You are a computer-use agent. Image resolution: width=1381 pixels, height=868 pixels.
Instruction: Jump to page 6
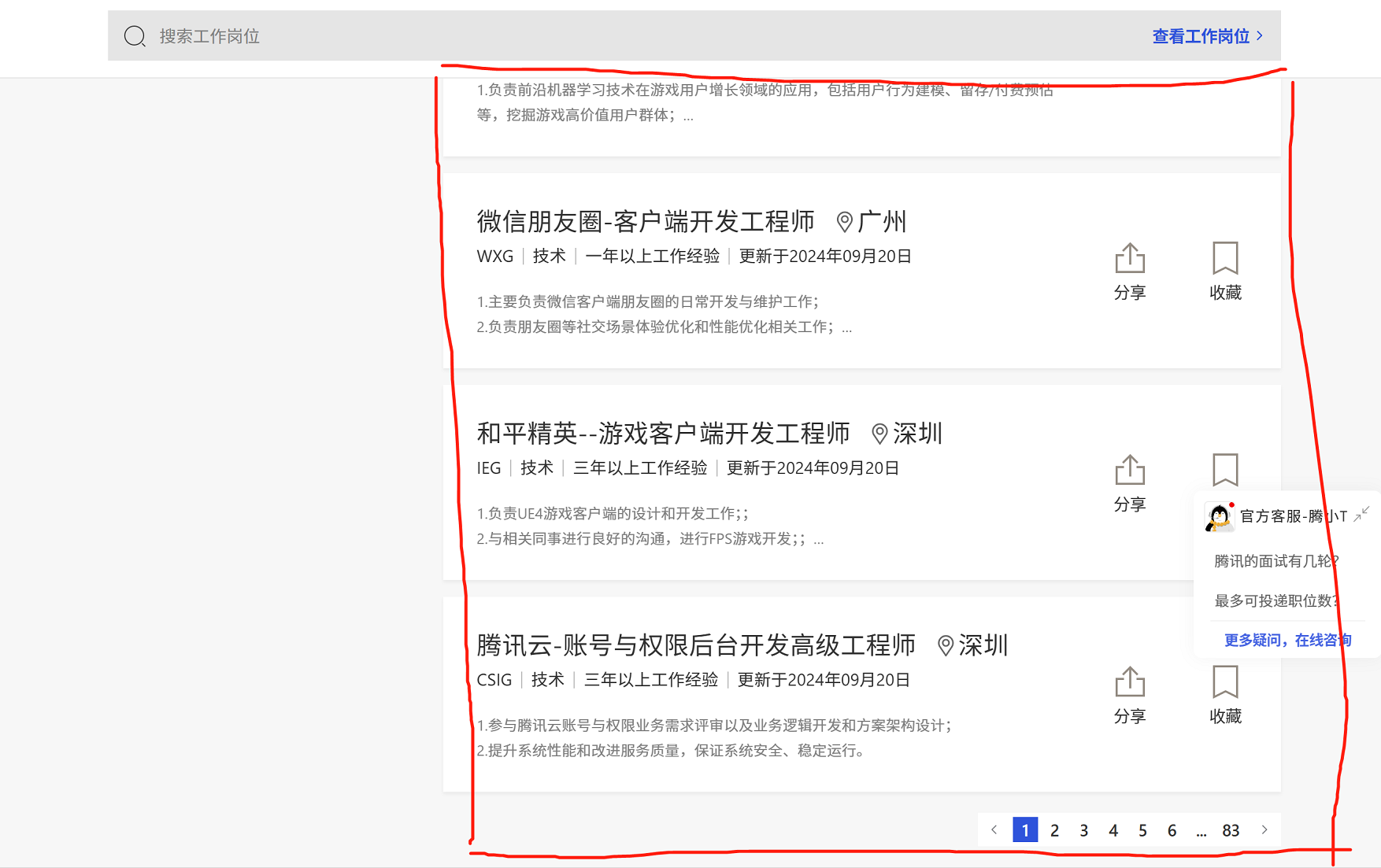(1172, 830)
